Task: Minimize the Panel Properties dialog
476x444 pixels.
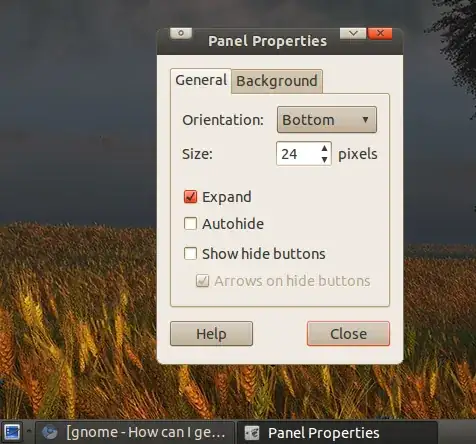Action: point(353,33)
